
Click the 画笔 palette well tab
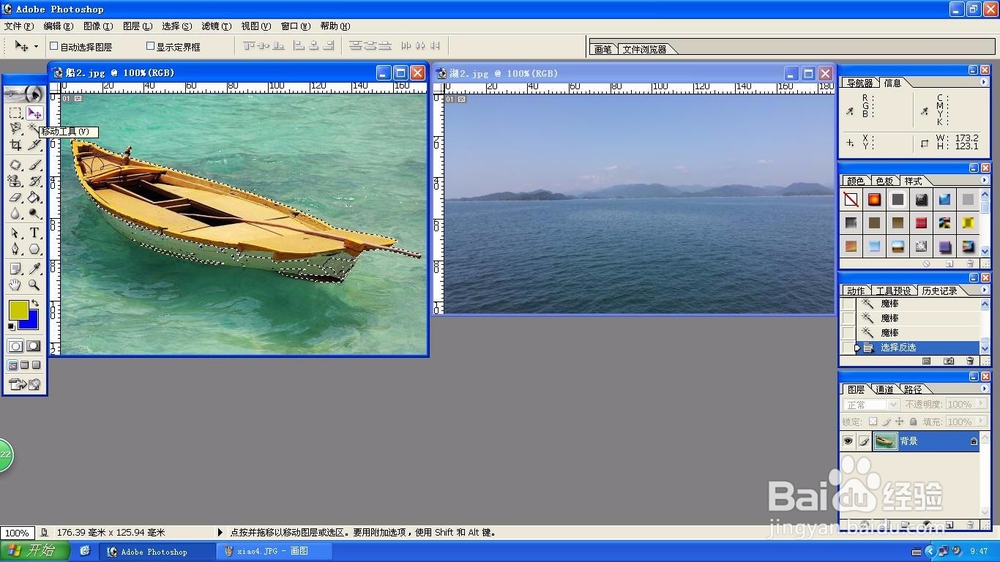point(603,49)
